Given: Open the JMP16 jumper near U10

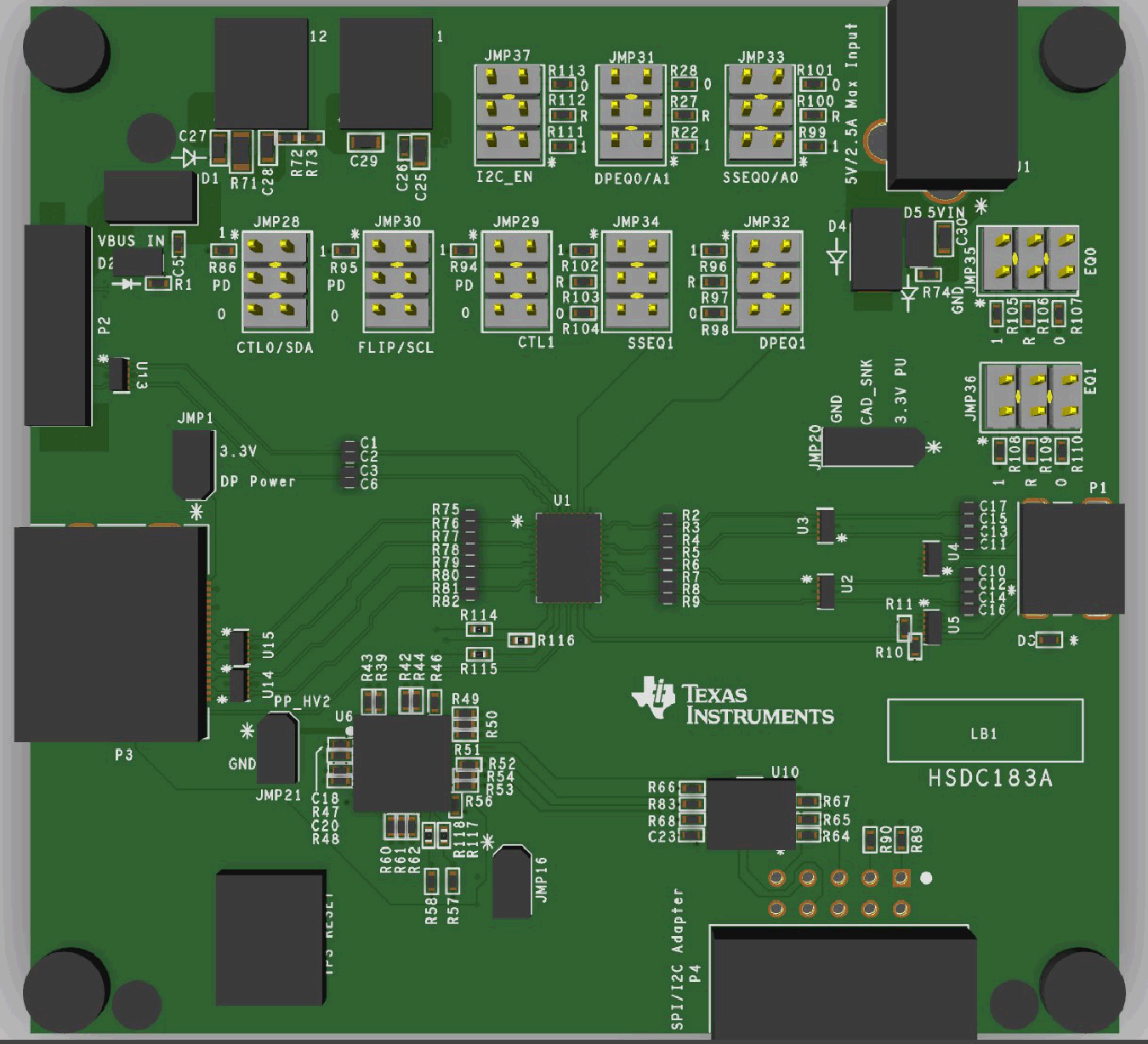Looking at the screenshot, I should point(514,880).
